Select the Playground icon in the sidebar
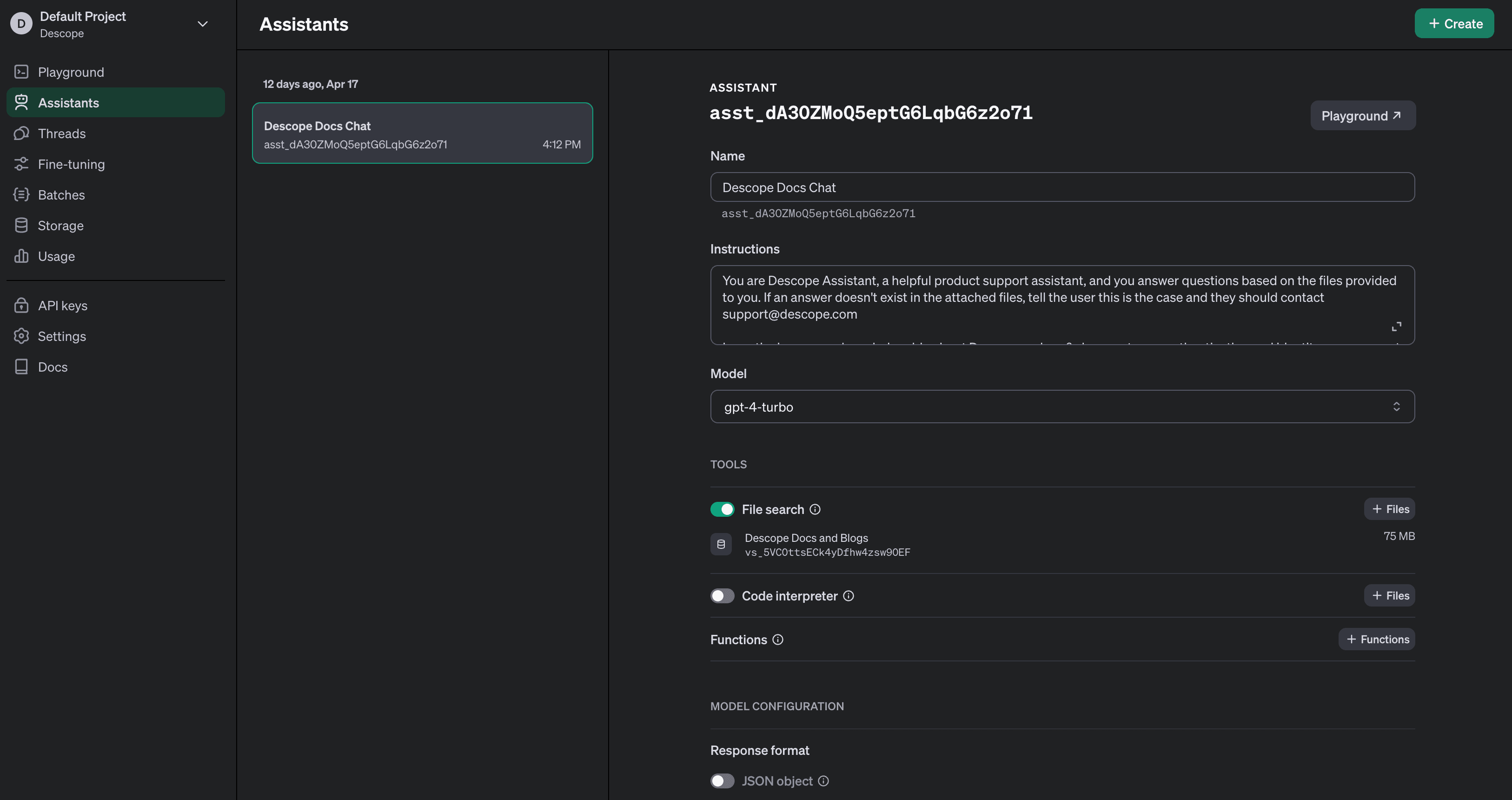The height and width of the screenshot is (800, 1512). (x=21, y=72)
